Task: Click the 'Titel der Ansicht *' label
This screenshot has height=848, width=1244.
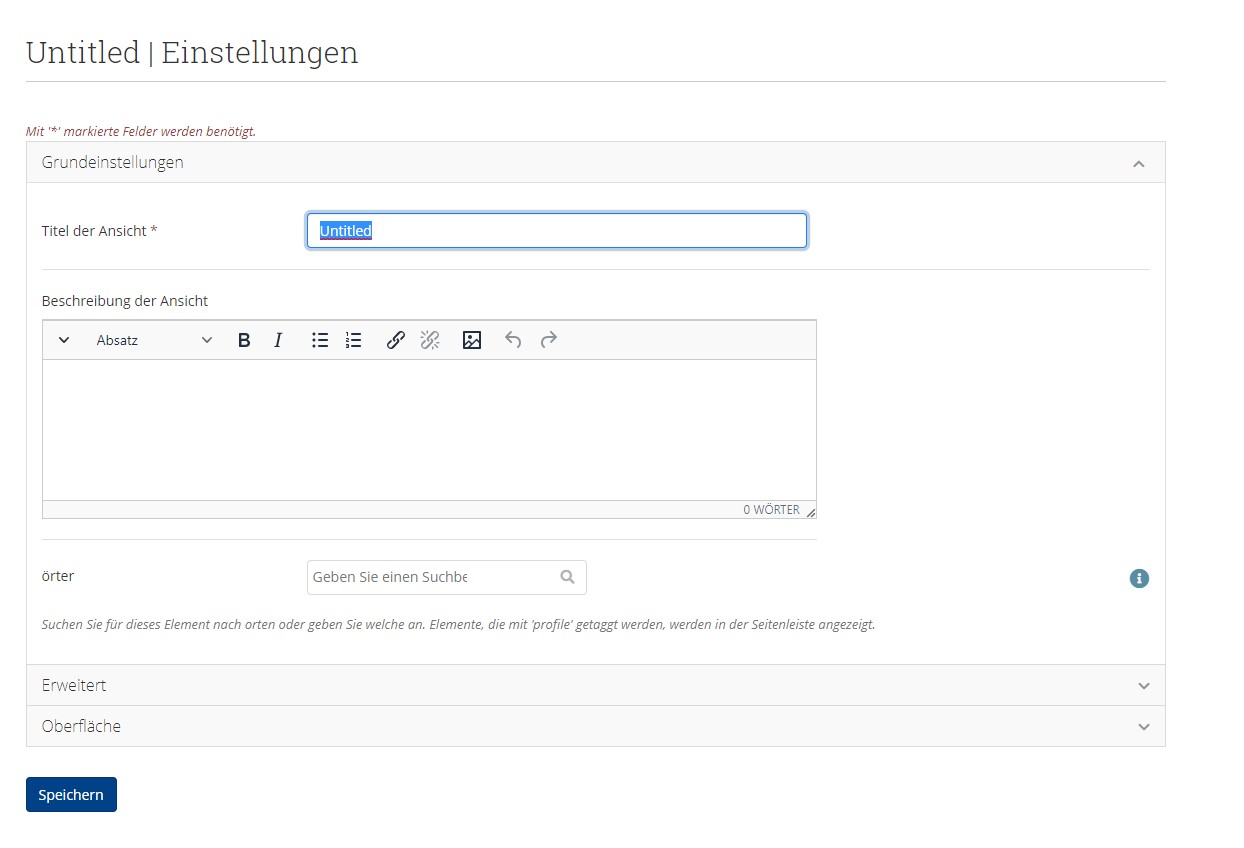Action: [x=100, y=231]
